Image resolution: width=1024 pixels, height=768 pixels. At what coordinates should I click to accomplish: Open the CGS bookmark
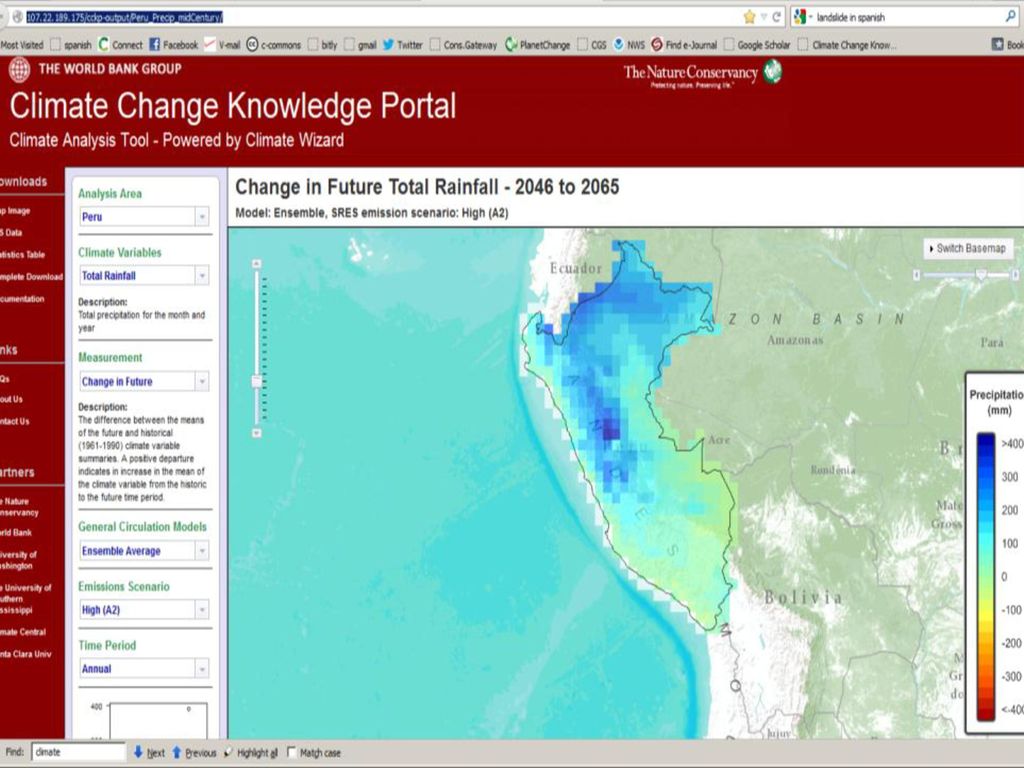(592, 44)
